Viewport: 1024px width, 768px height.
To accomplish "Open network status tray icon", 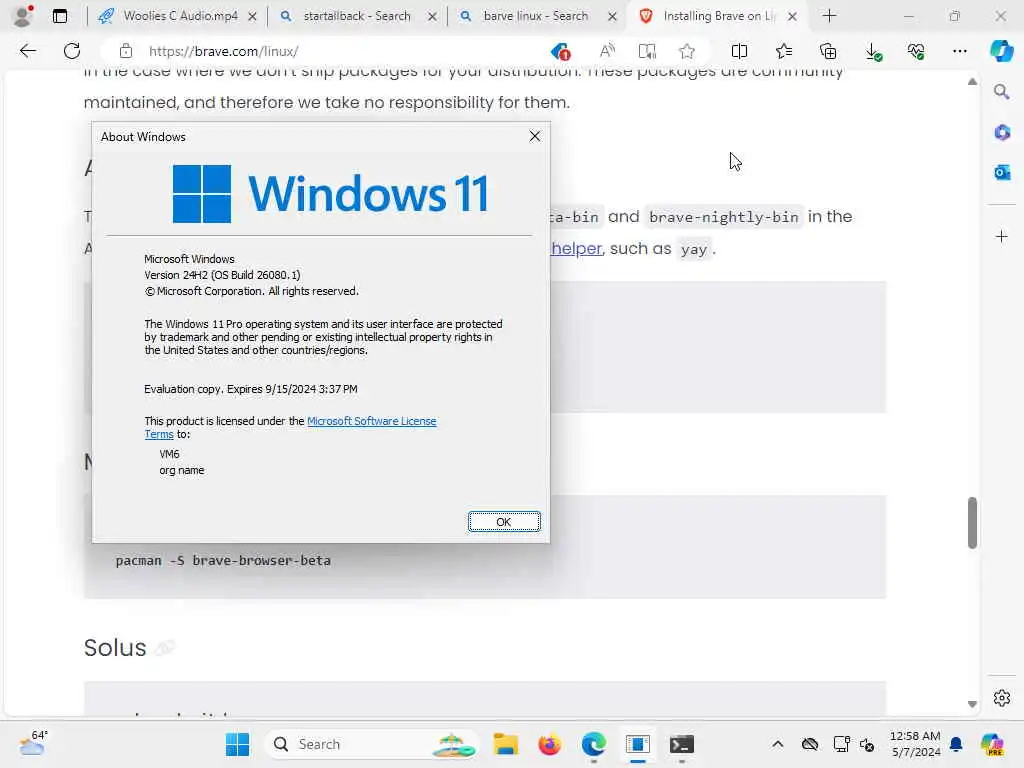I will 841,744.
